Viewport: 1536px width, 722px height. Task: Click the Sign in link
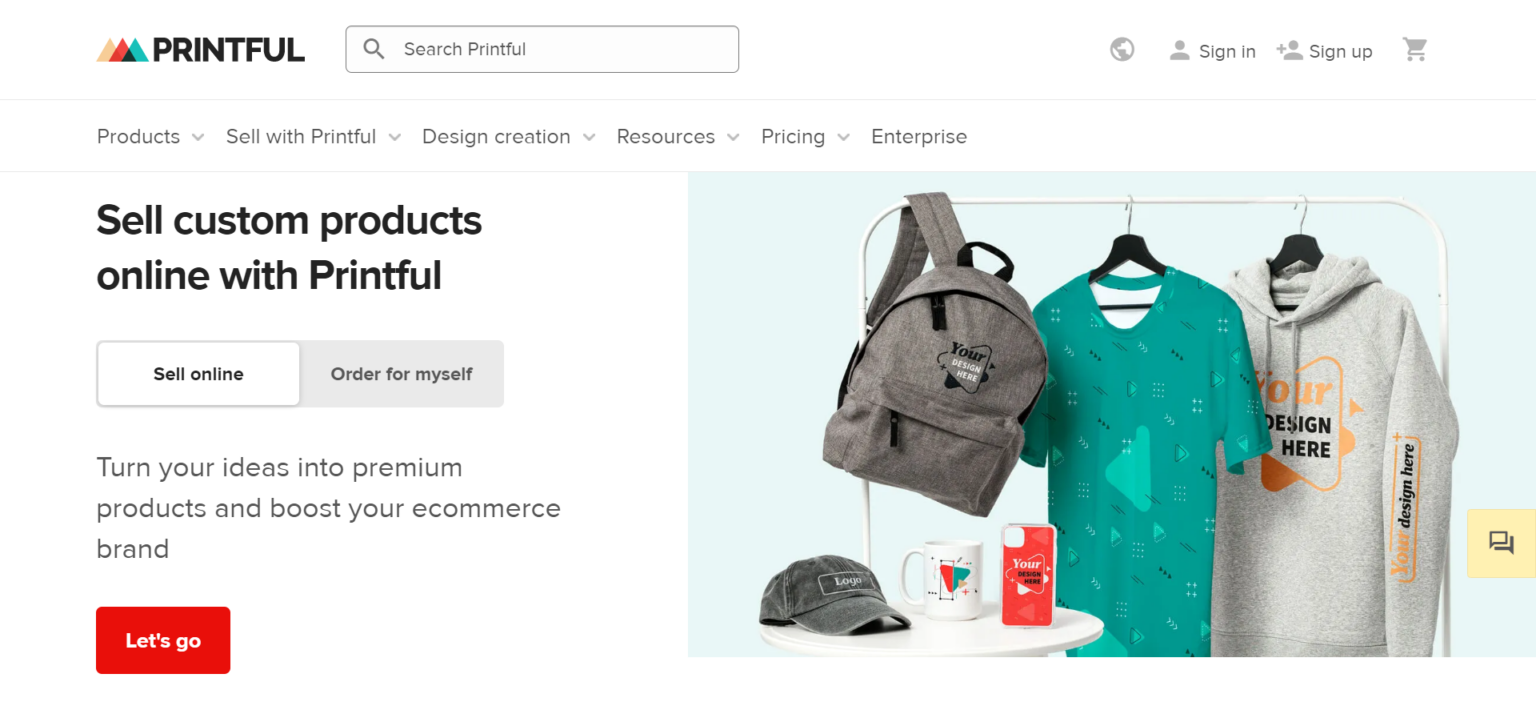[x=1227, y=50]
